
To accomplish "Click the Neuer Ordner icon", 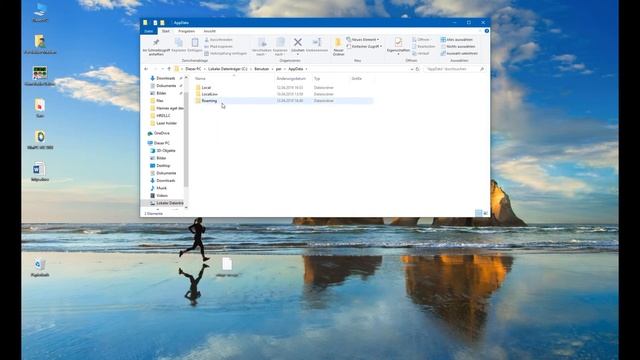I will click(x=338, y=42).
